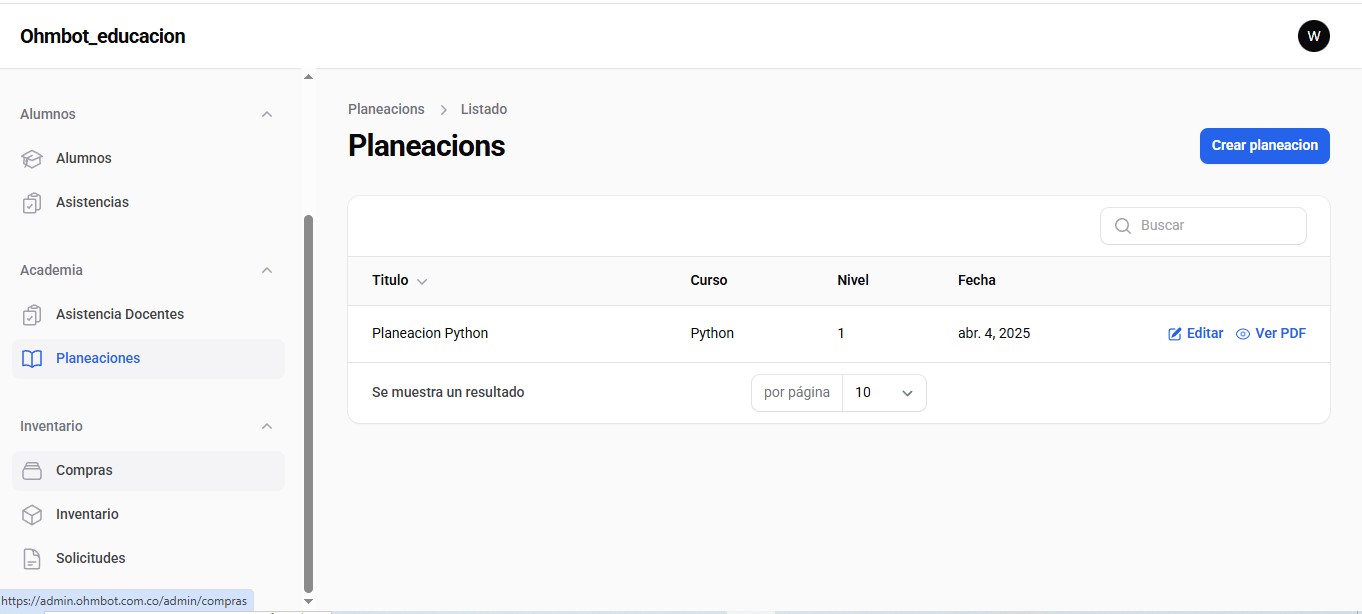Click the Curso column header

709,280
